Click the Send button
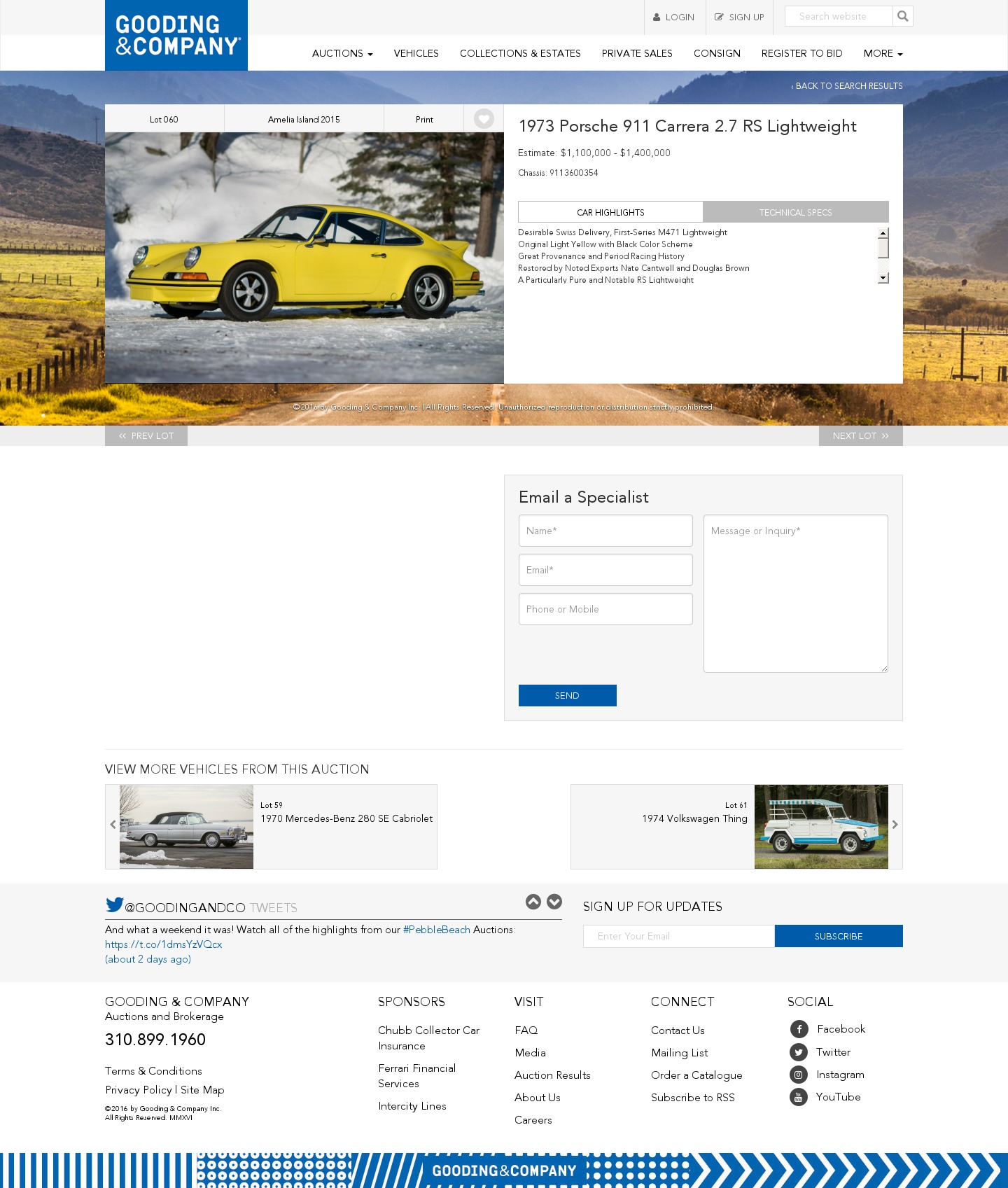 (x=568, y=695)
